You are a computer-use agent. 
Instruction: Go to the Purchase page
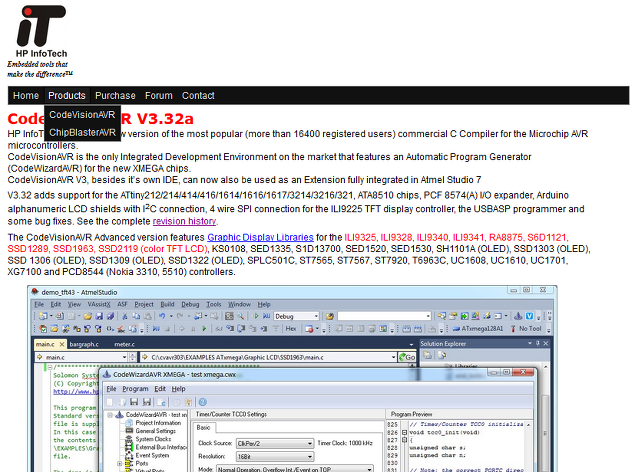click(x=115, y=96)
